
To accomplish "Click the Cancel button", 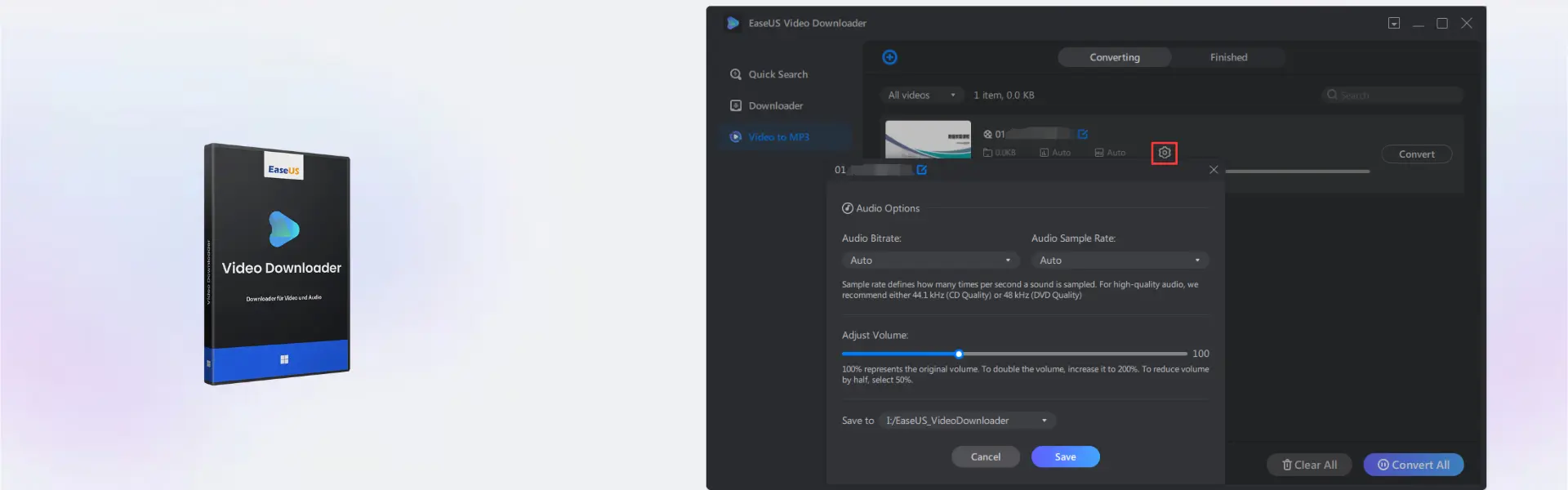I will tap(986, 457).
